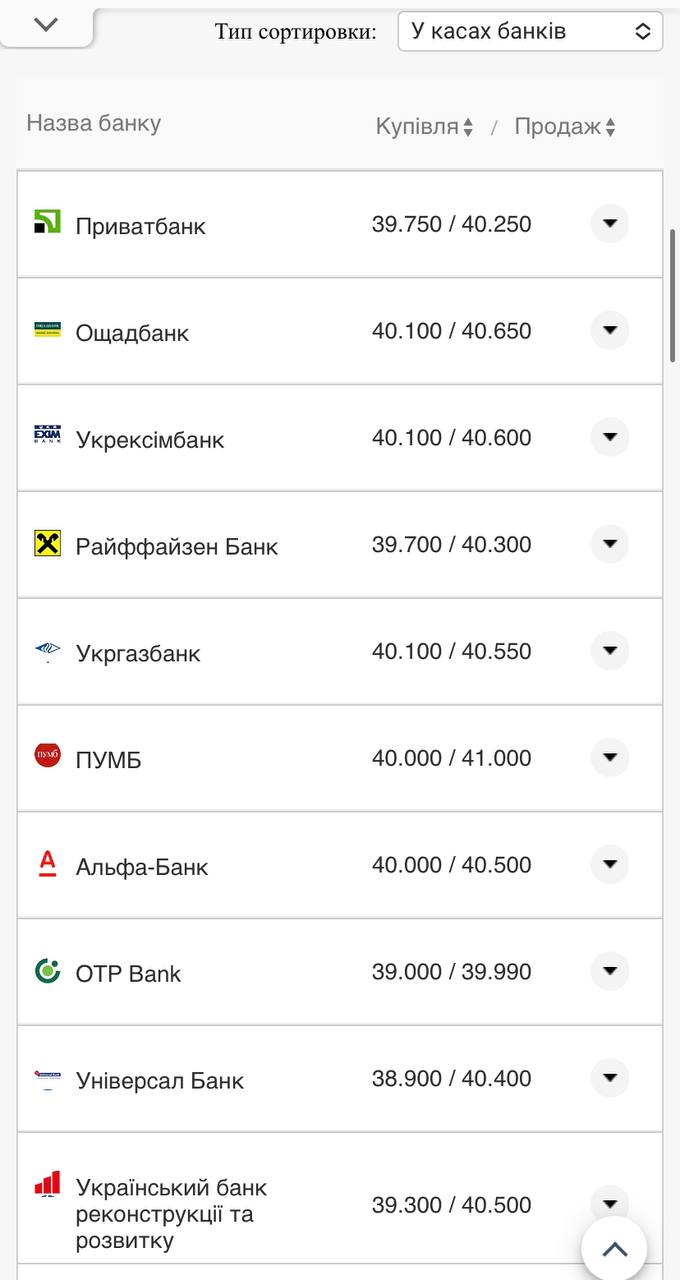Expand Ощадбанк rate details arrow

click(x=609, y=330)
